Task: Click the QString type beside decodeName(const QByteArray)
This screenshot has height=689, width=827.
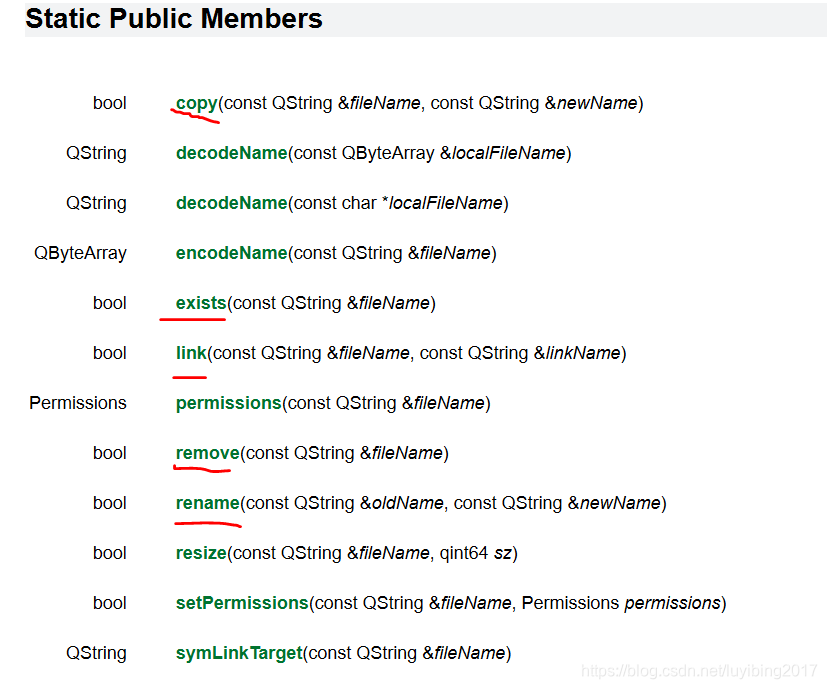Action: coord(96,154)
